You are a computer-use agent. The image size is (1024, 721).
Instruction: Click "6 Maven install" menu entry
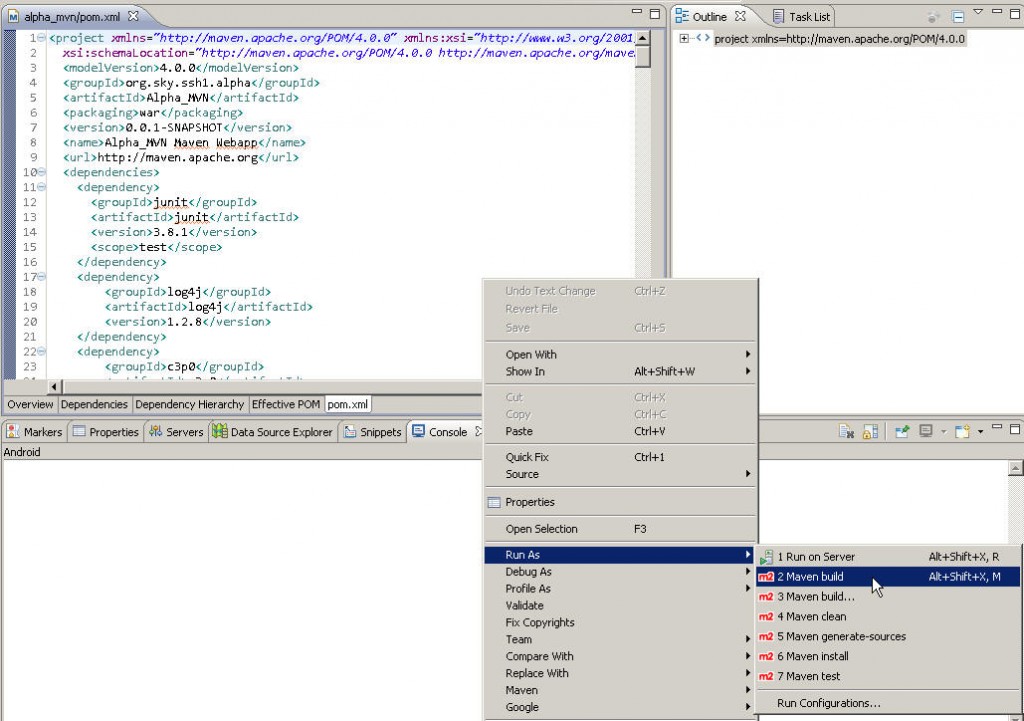click(x=813, y=656)
